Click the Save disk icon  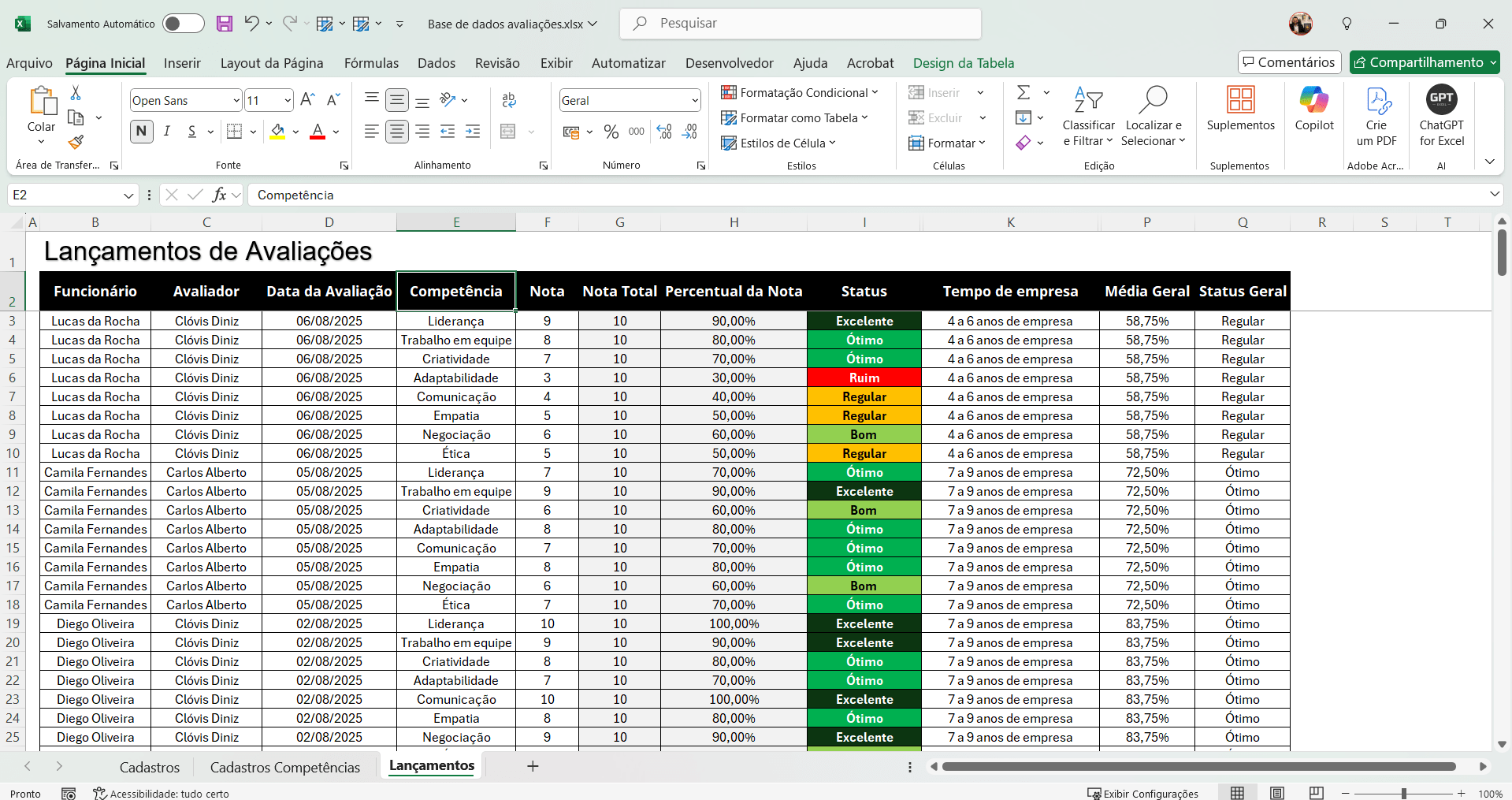[225, 24]
